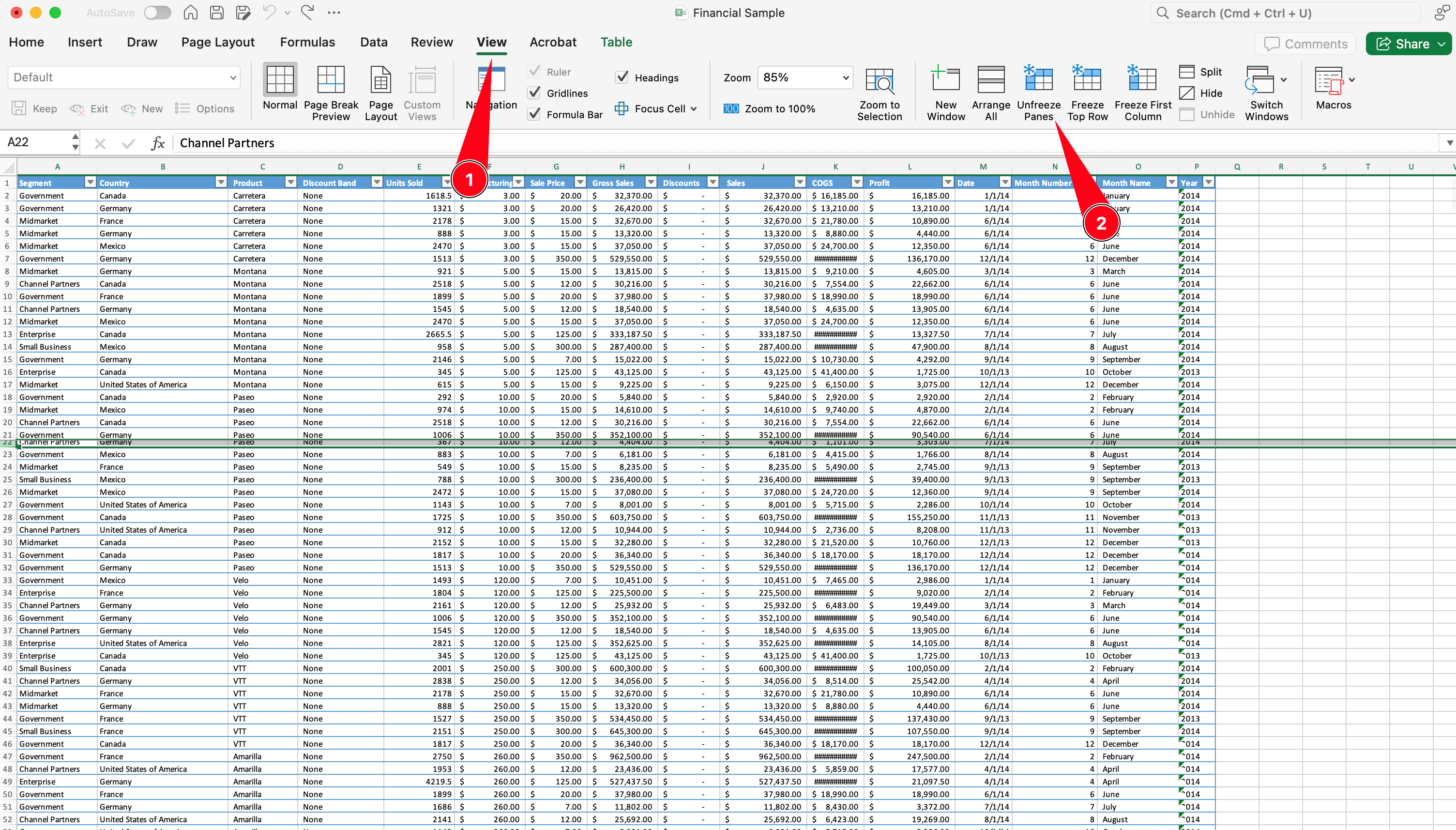The image size is (1456, 830).
Task: Select column header Q
Action: pyautogui.click(x=1237, y=167)
